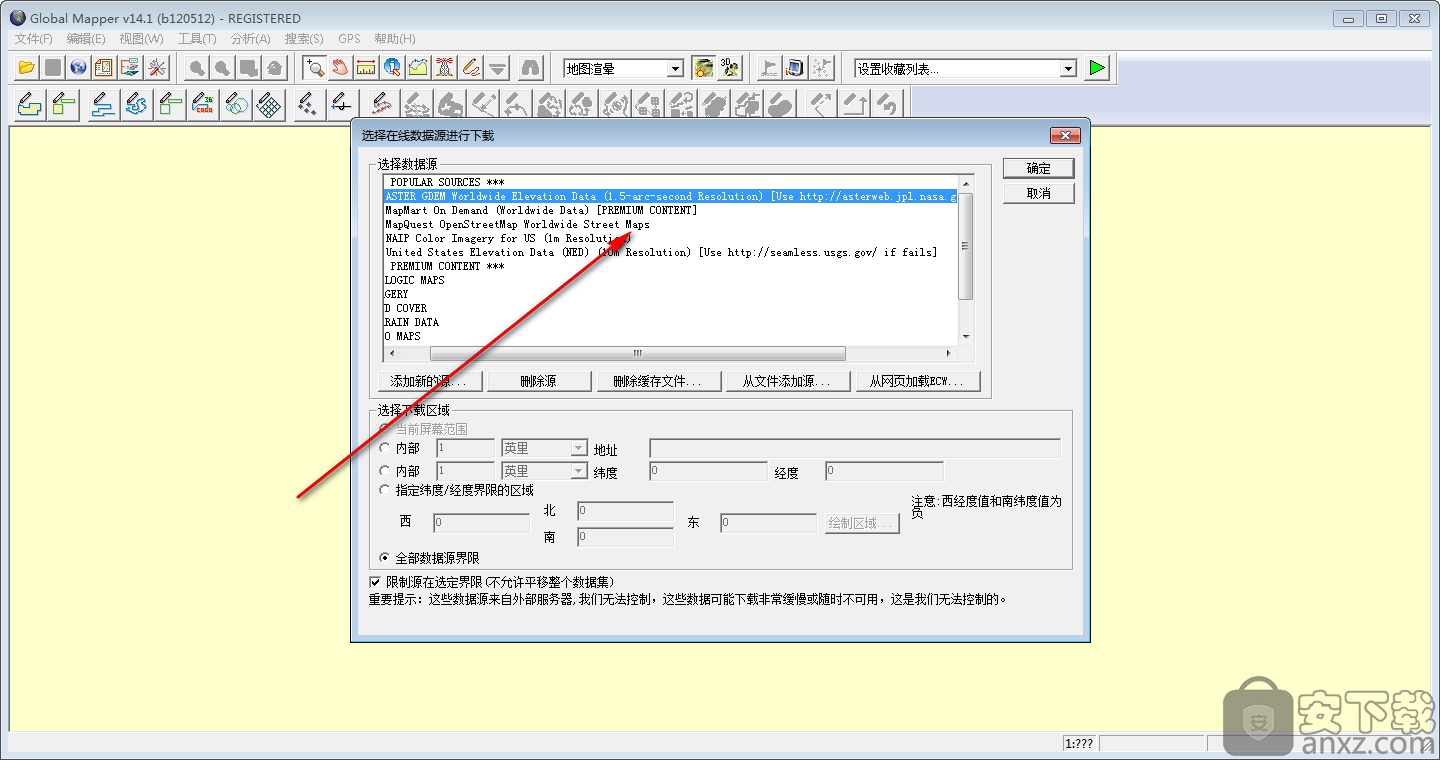Viewport: 1440px width, 760px height.
Task: Select the COGO input tool
Action: pos(203,104)
